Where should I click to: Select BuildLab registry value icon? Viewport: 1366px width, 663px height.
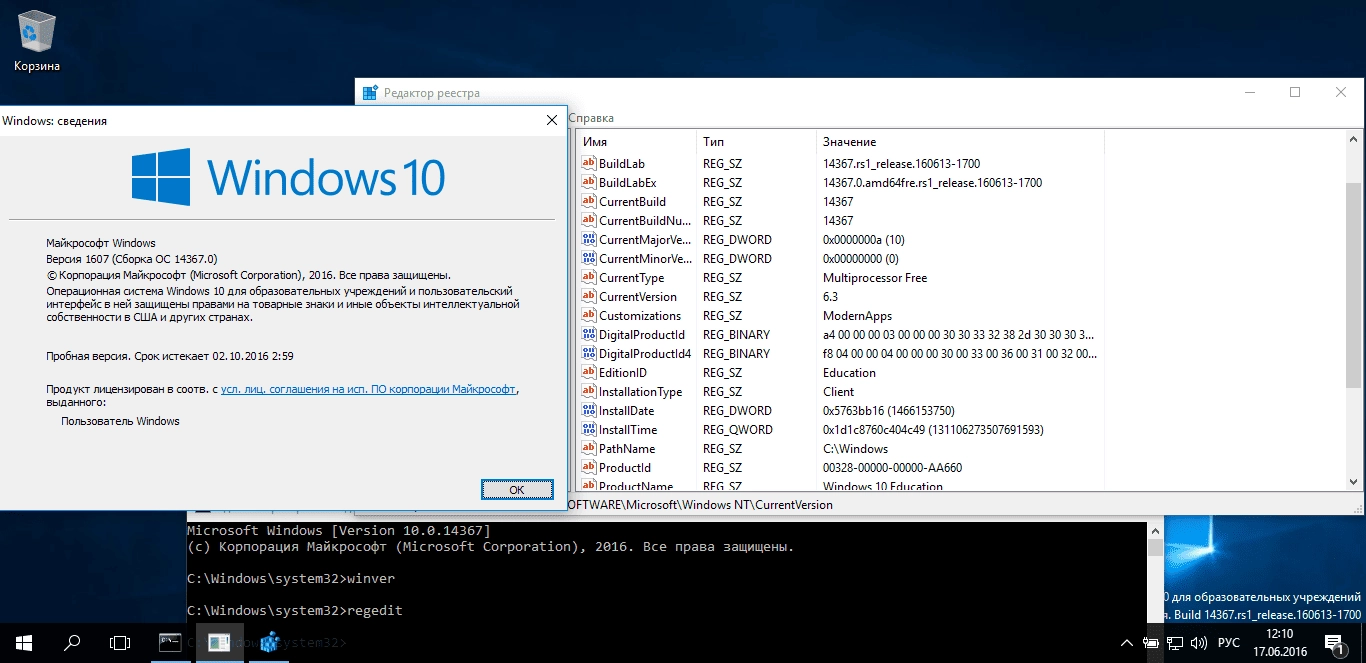click(589, 163)
